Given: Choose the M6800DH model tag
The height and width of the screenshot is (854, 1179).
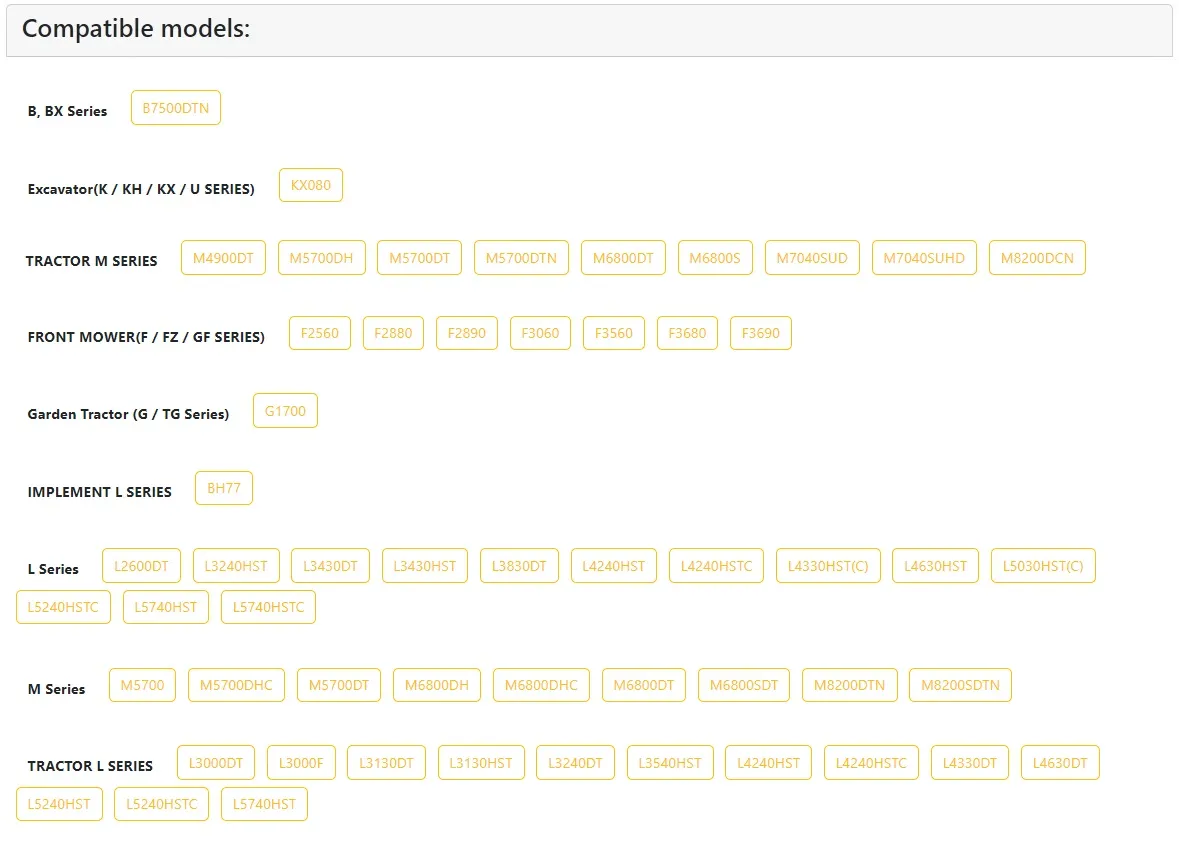Looking at the screenshot, I should pos(437,686).
